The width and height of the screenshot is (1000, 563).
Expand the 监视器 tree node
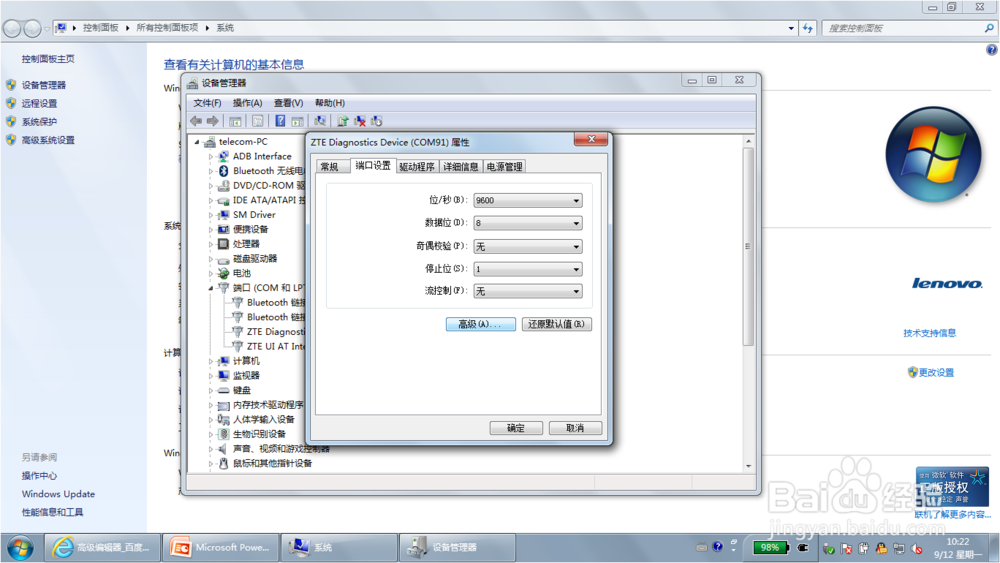210,376
